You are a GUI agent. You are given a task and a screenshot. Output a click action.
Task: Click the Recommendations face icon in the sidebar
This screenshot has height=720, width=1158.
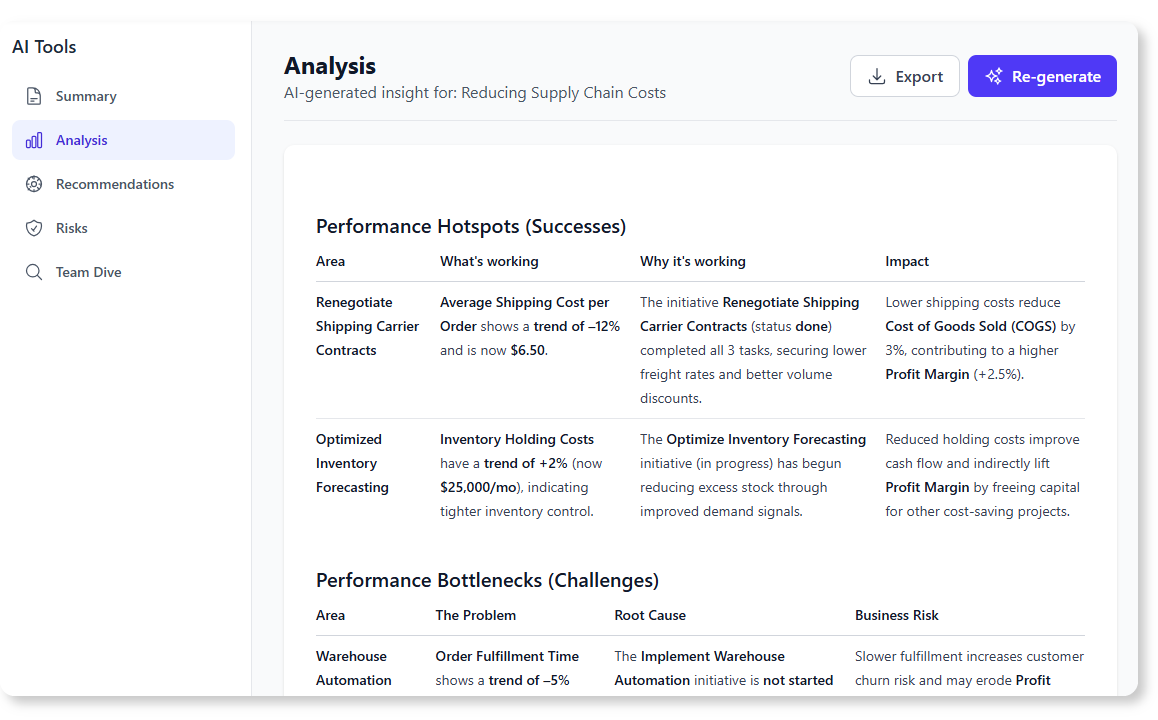coord(33,184)
